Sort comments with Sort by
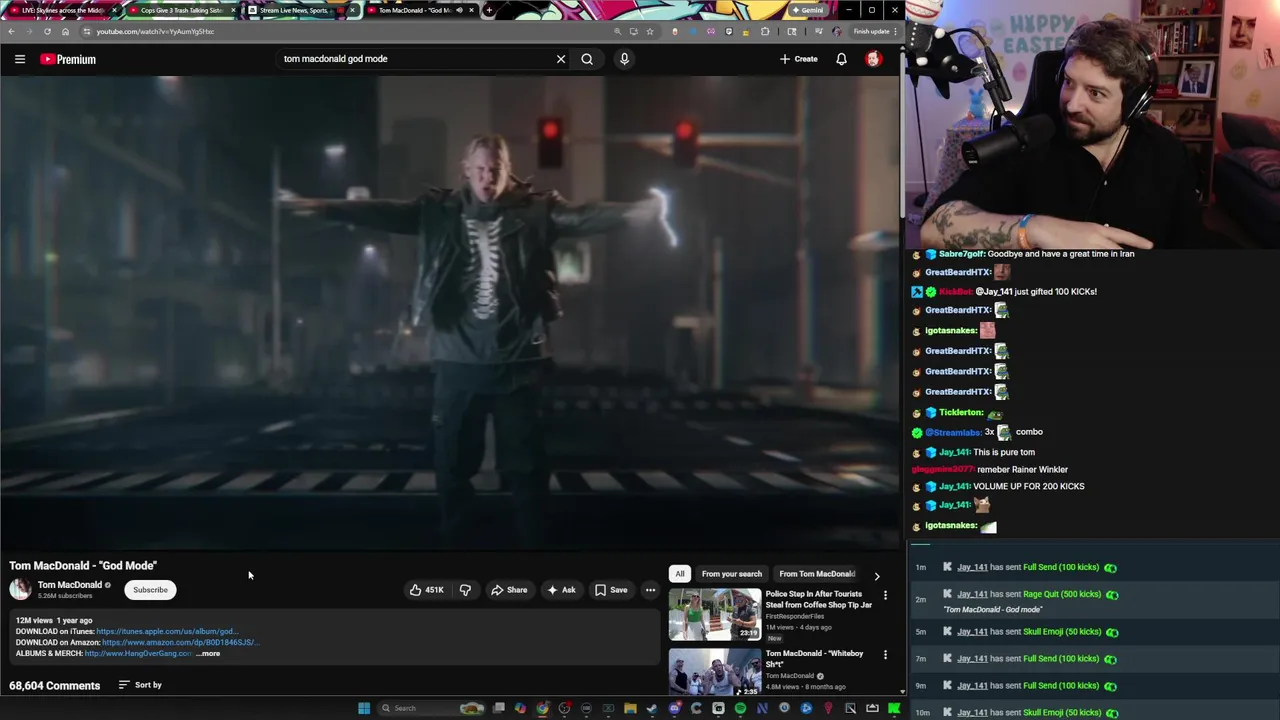Screen dimensions: 1280x720 (140, 685)
